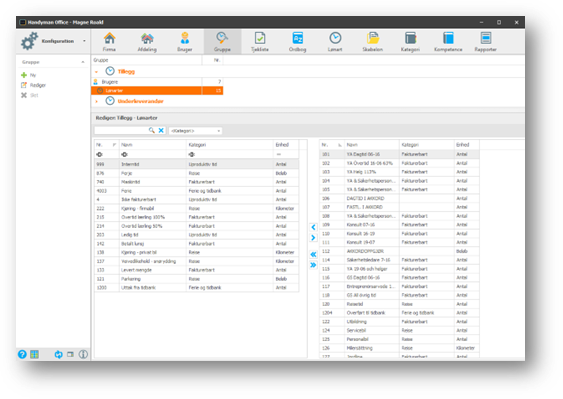Viewport: 563px width, 399px height.
Task: Select row 106 DAGTID I AKKORD
Action: tap(399, 198)
